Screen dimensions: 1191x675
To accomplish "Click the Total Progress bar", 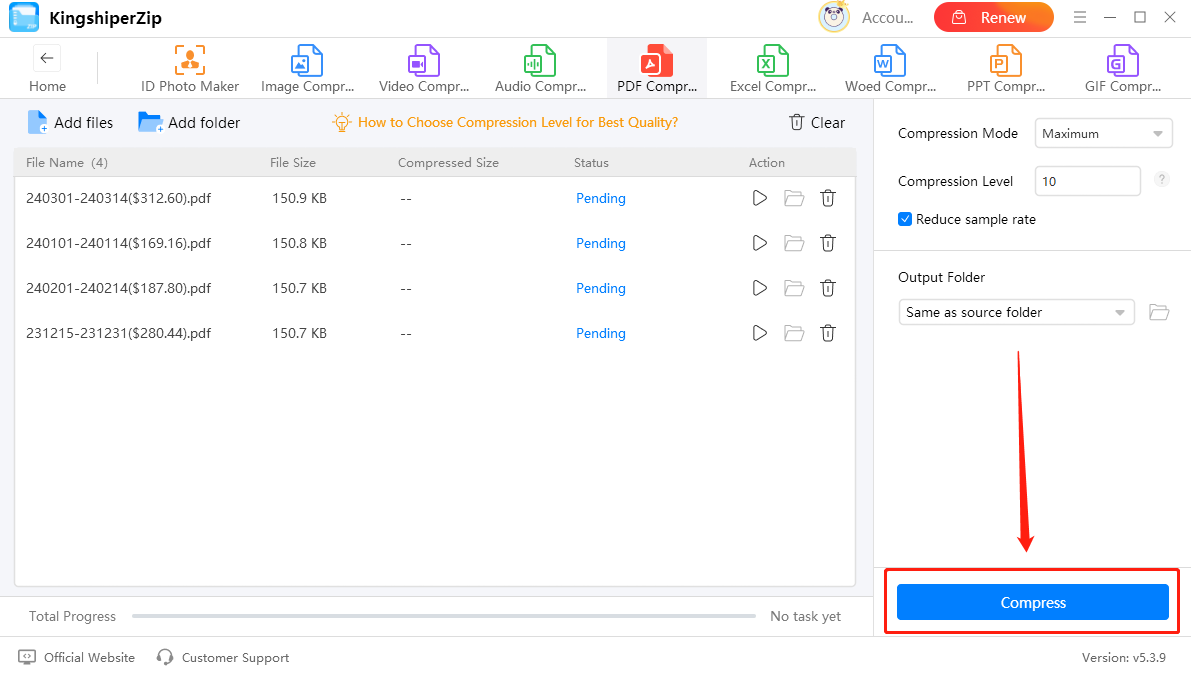I will click(x=443, y=616).
